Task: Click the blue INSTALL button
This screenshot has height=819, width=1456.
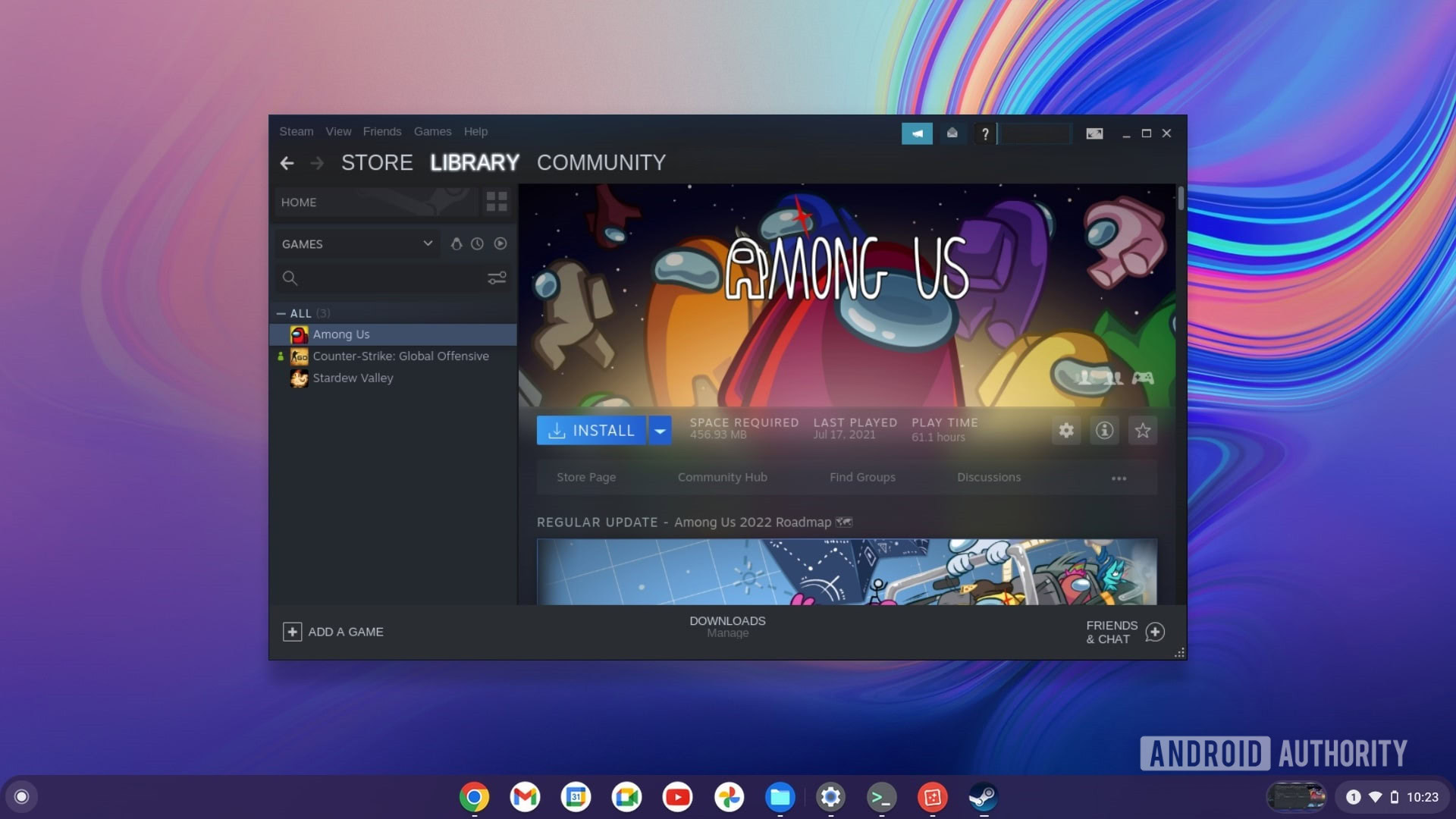Action: [591, 431]
